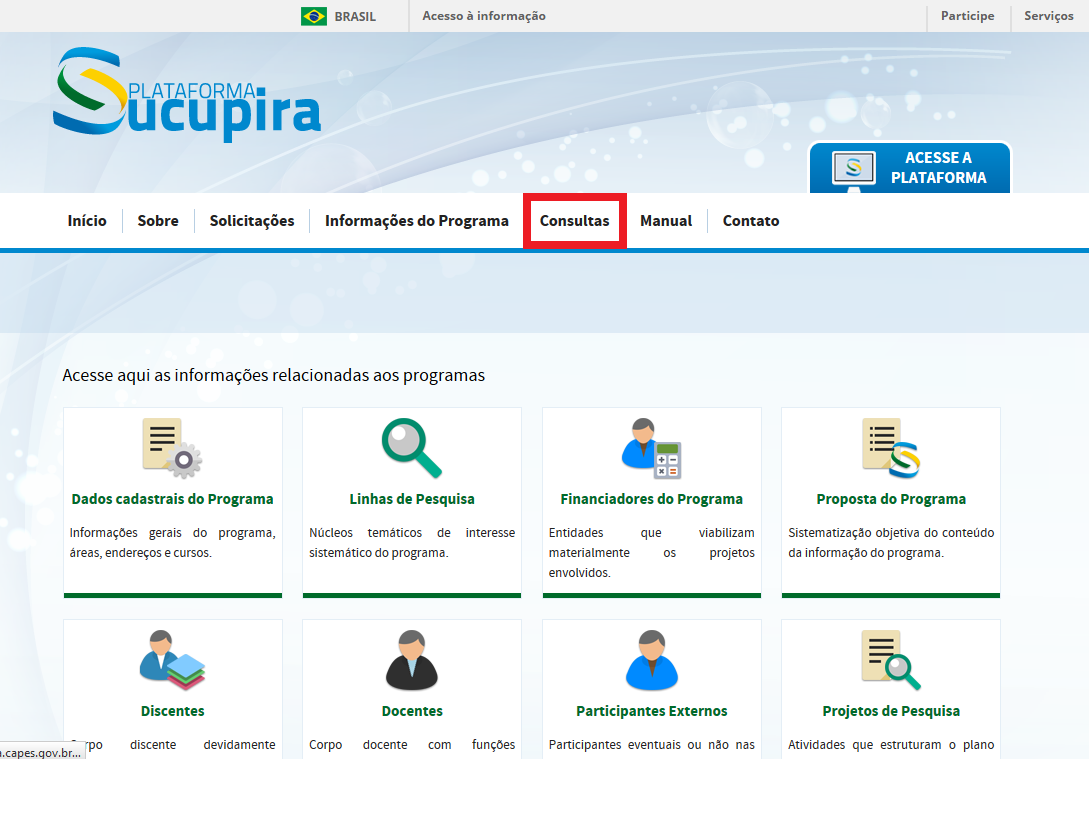Viewport: 1089px width, 816px height.
Task: Open Participantes Externos title link
Action: tap(651, 711)
